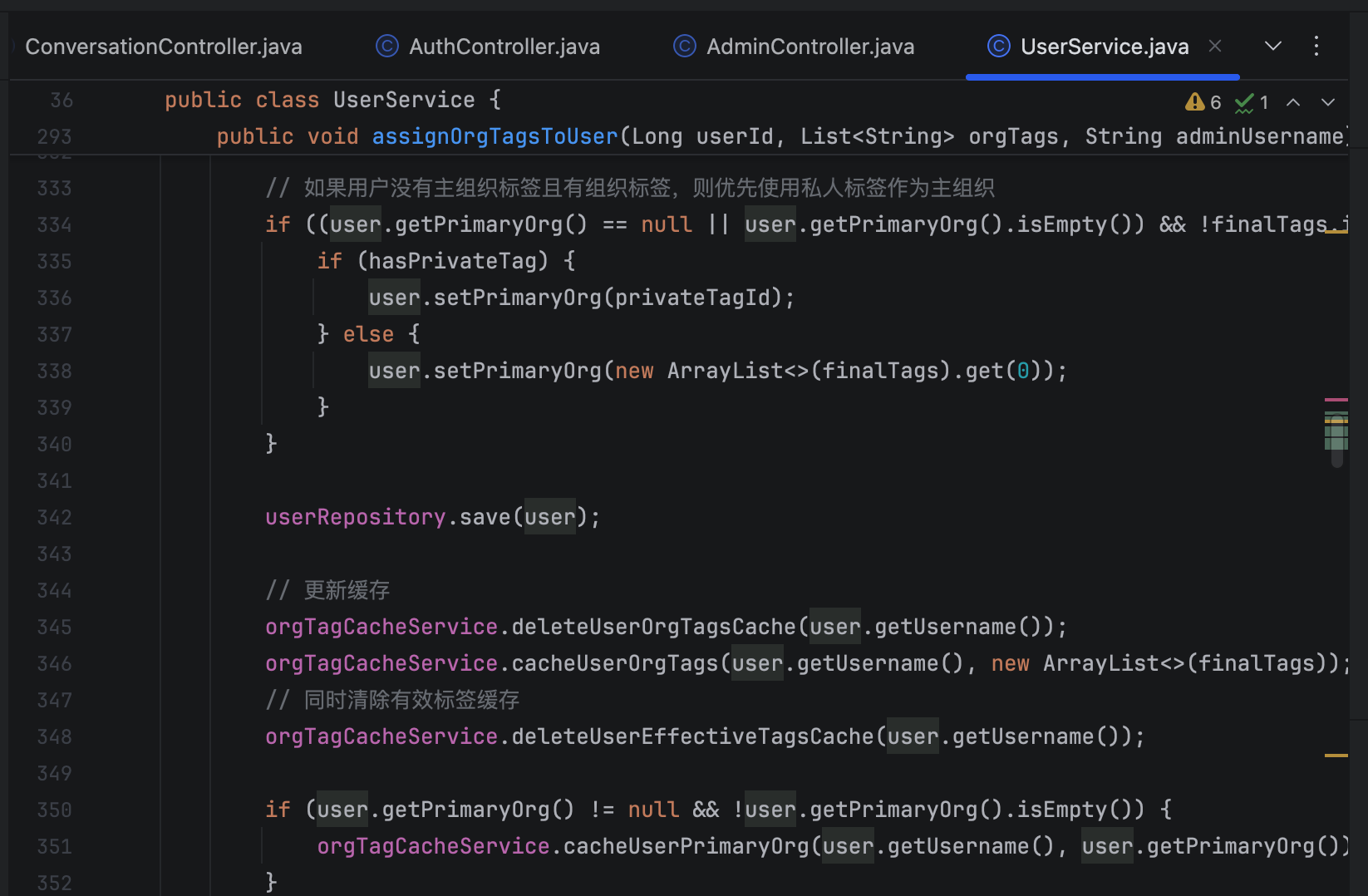Click the class icon on UserService.java tab

(x=999, y=46)
